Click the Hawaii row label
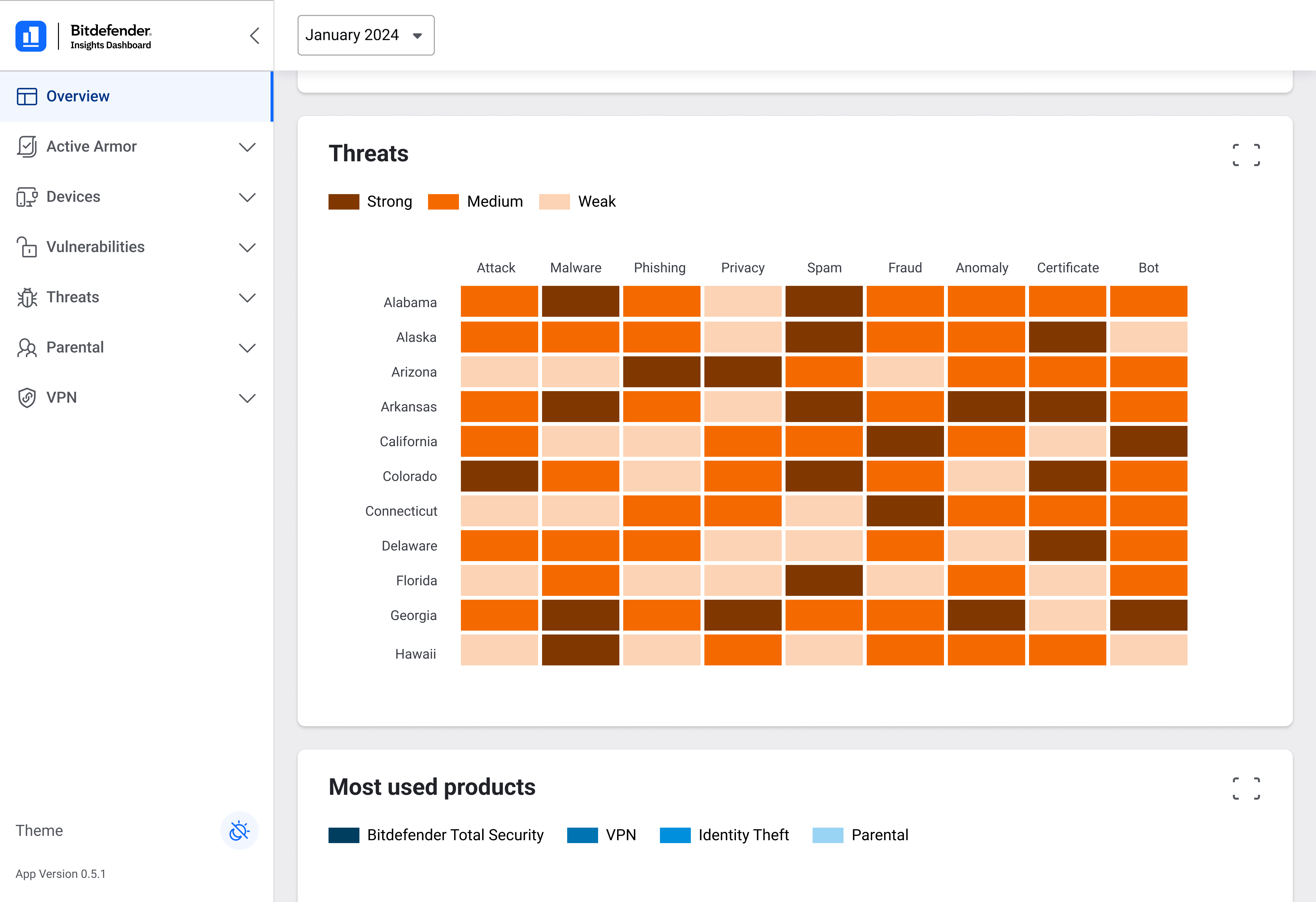The width and height of the screenshot is (1316, 902). 416,654
